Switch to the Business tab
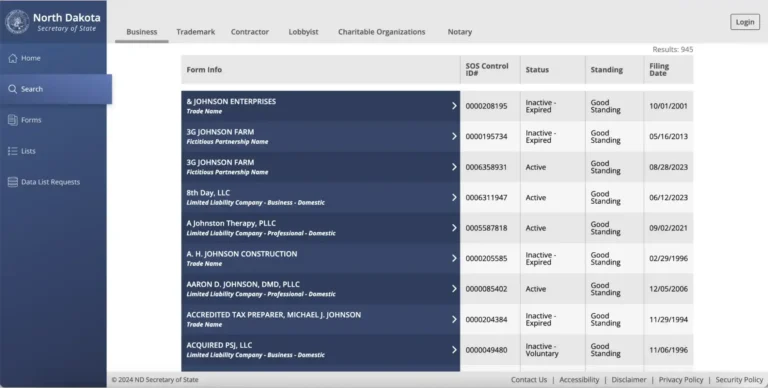Screen dimensions: 768x388 point(142,32)
